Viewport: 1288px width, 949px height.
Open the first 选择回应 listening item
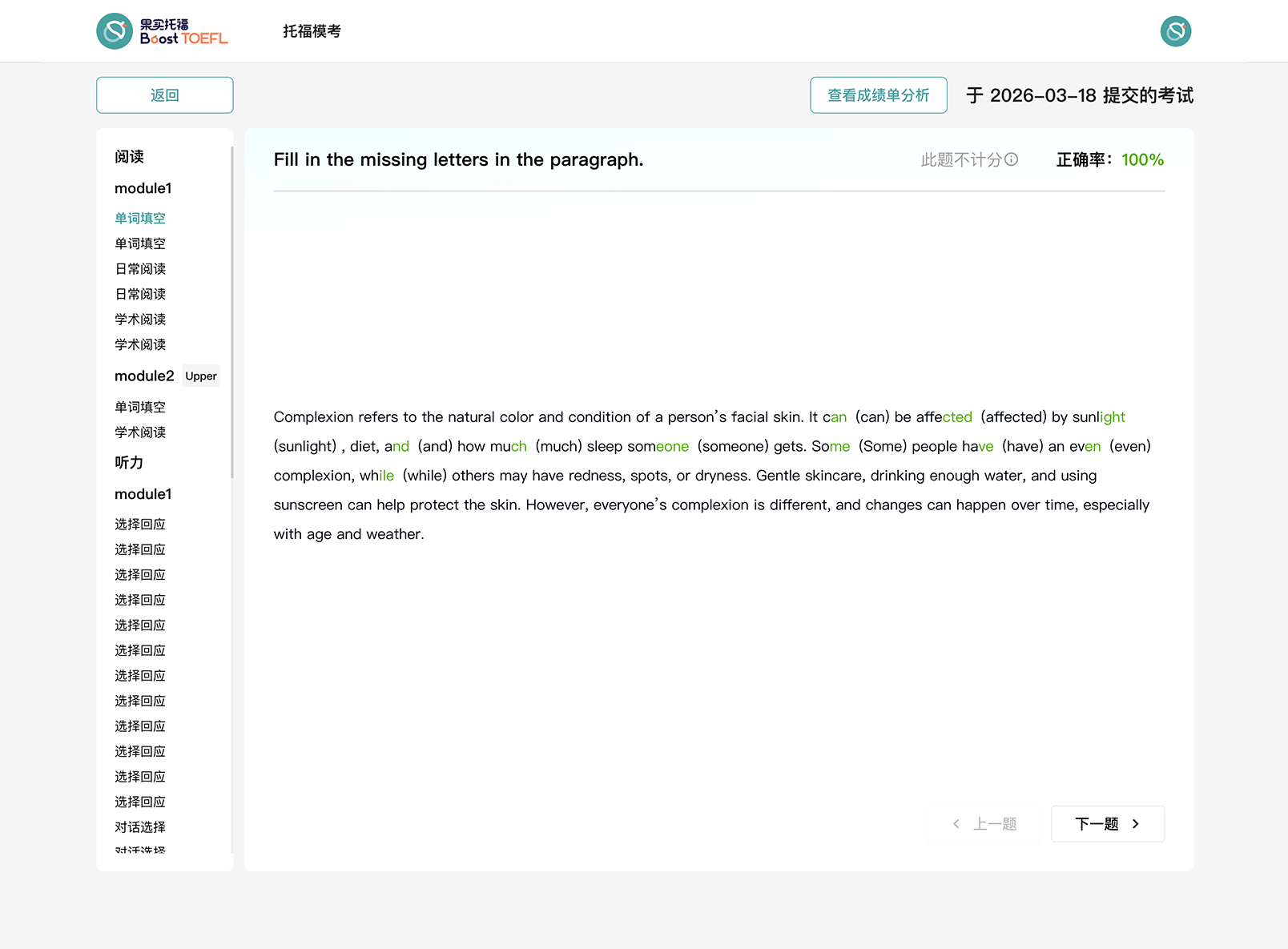(140, 524)
